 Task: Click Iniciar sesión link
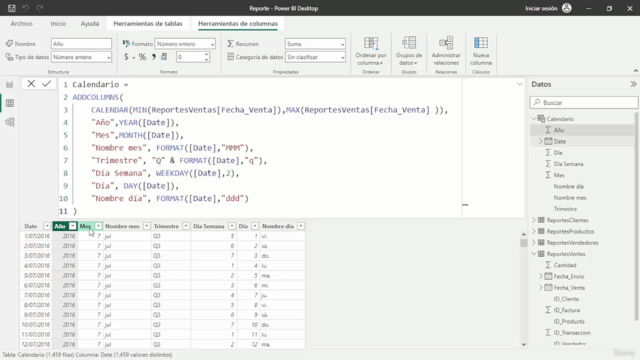[x=541, y=8]
